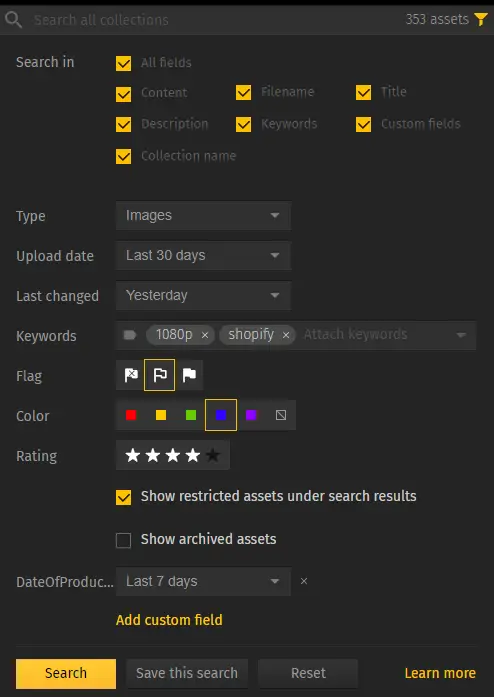The image size is (494, 697).
Task: Enable Show archived assets checkbox
Action: coord(124,541)
